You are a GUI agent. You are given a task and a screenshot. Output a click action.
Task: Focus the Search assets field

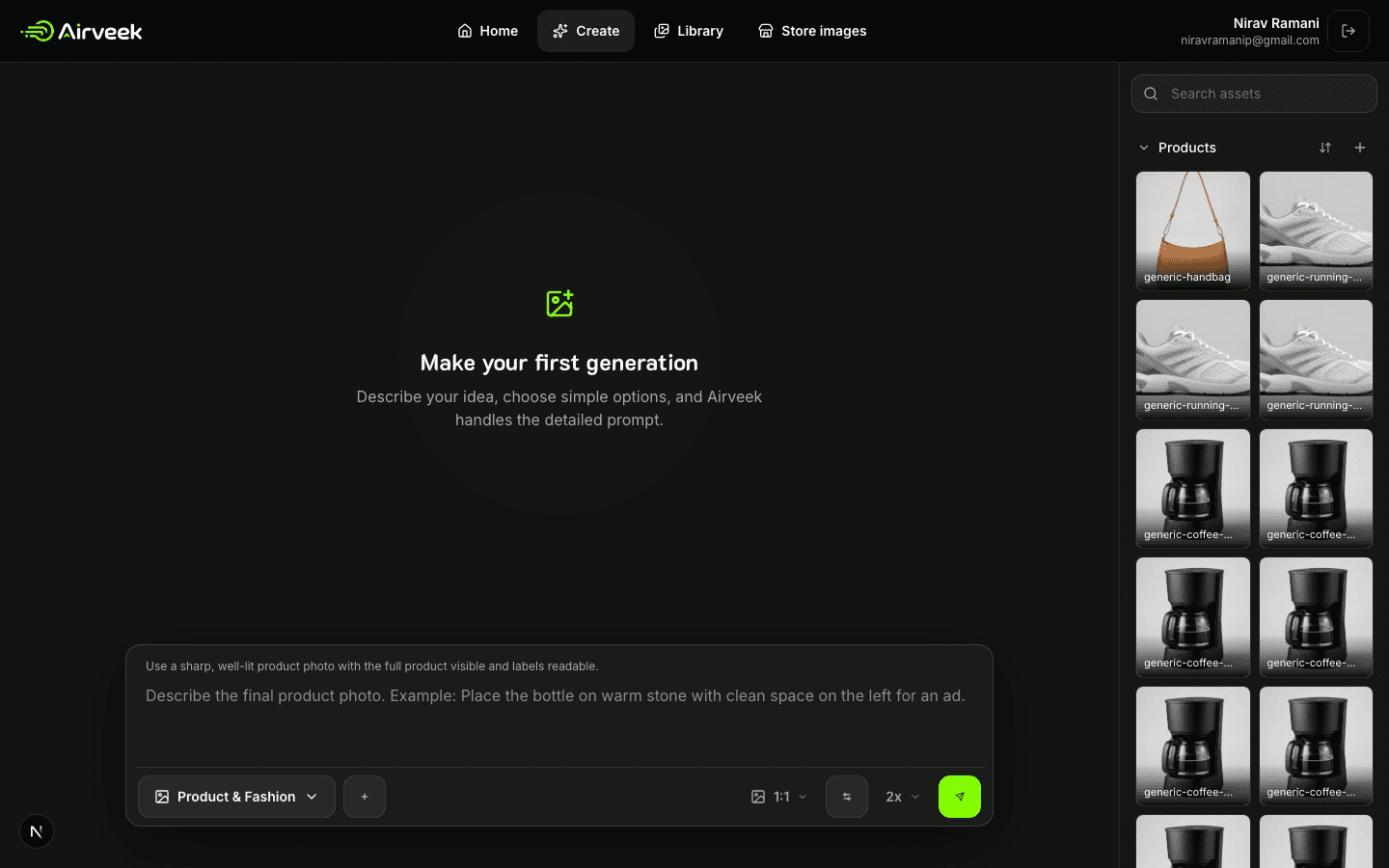click(x=1254, y=94)
